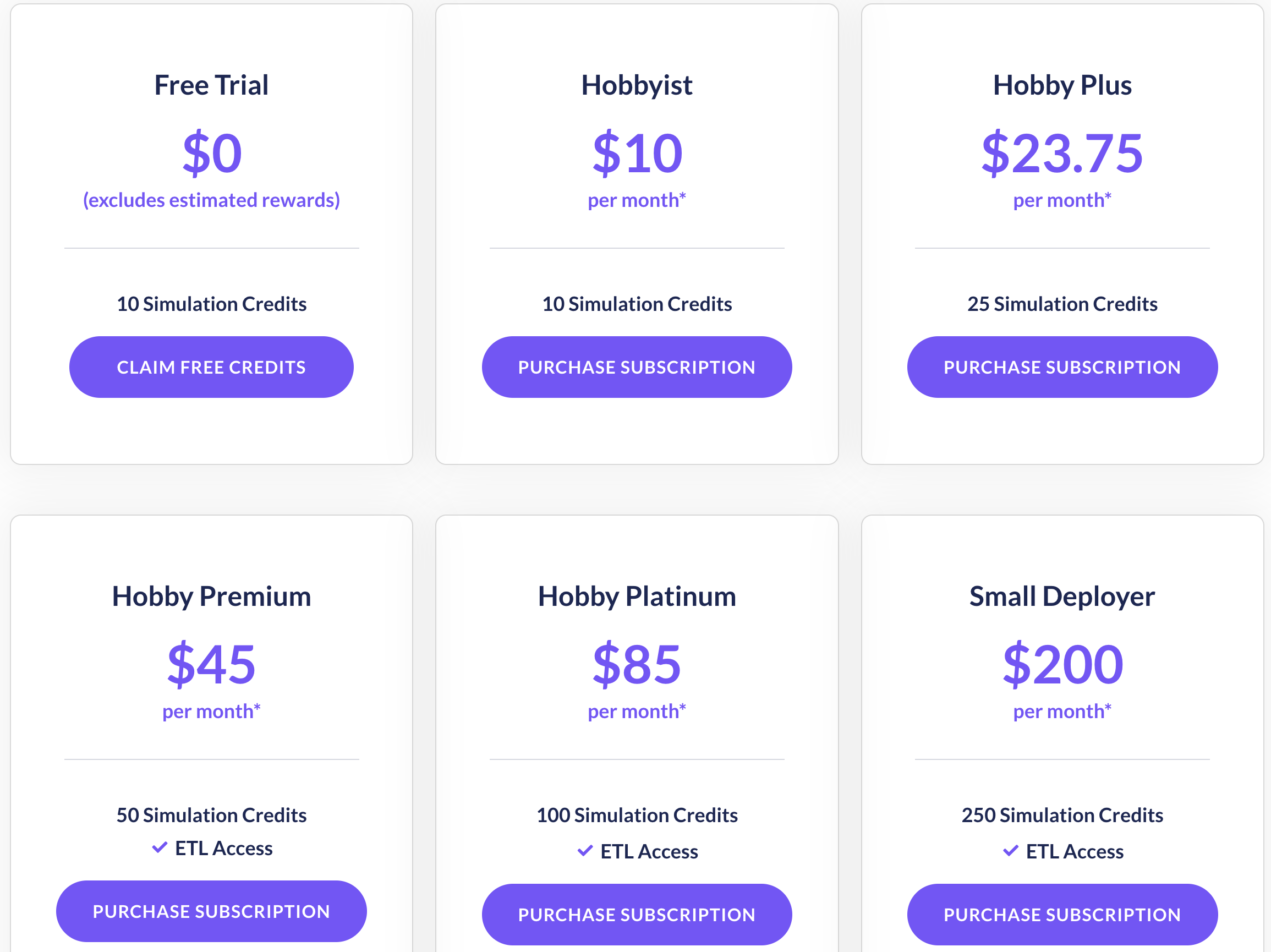Click the $200 Small Deployer price
This screenshot has height=952, width=1271.
[x=1062, y=664]
